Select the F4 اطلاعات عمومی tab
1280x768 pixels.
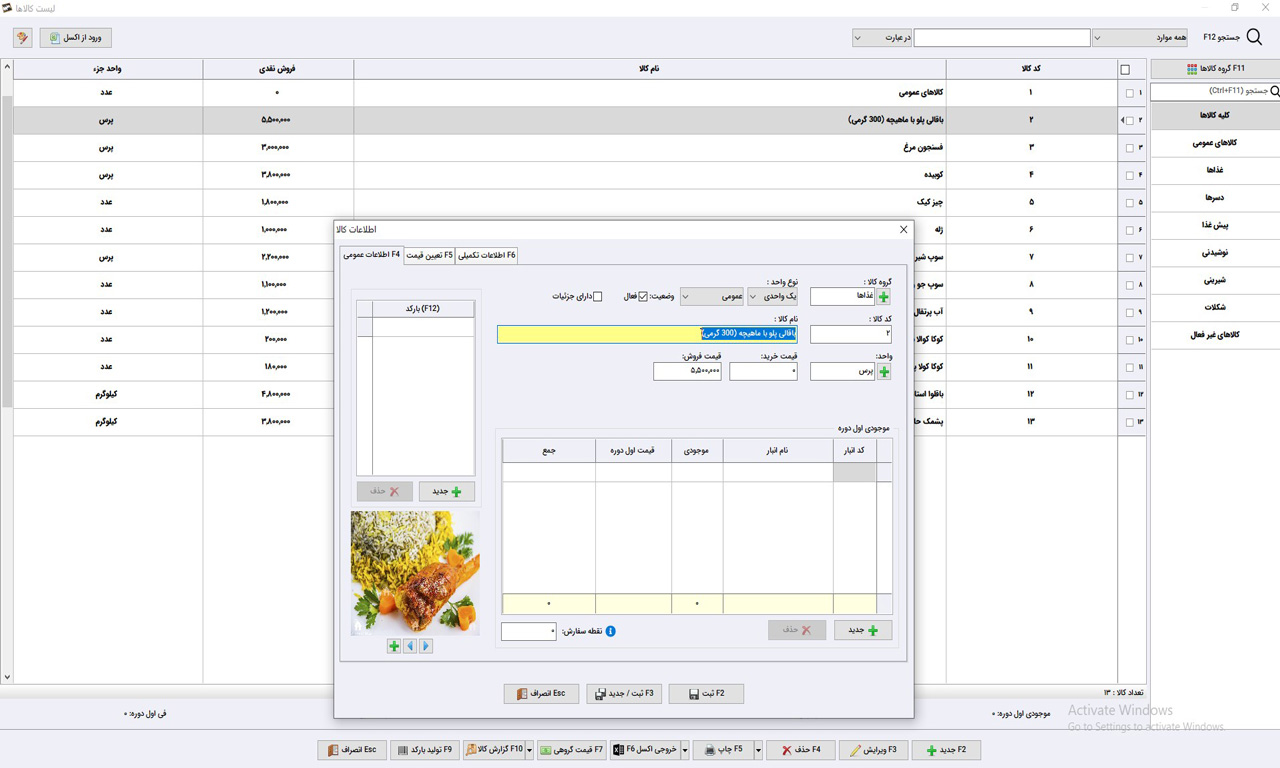tap(372, 255)
